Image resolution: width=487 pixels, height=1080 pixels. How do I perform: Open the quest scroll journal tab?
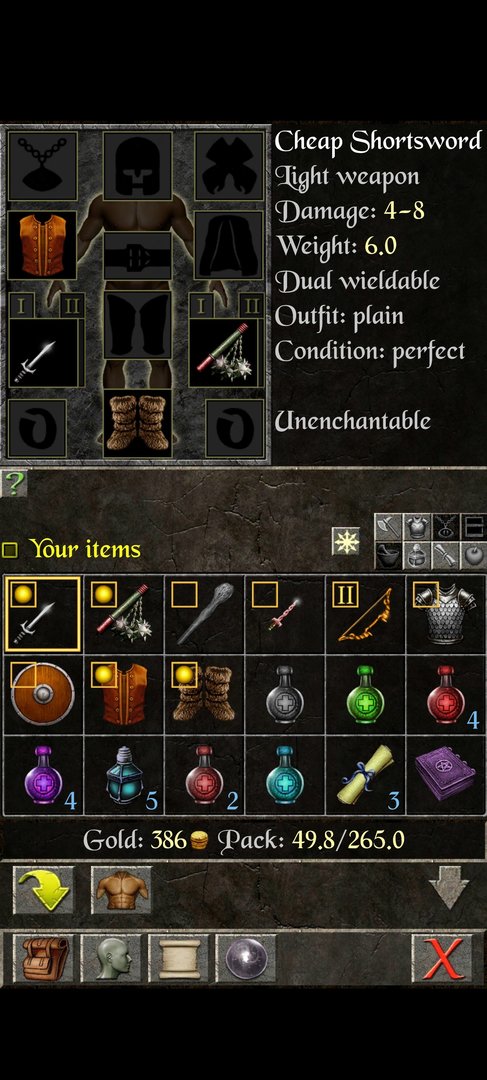178,958
